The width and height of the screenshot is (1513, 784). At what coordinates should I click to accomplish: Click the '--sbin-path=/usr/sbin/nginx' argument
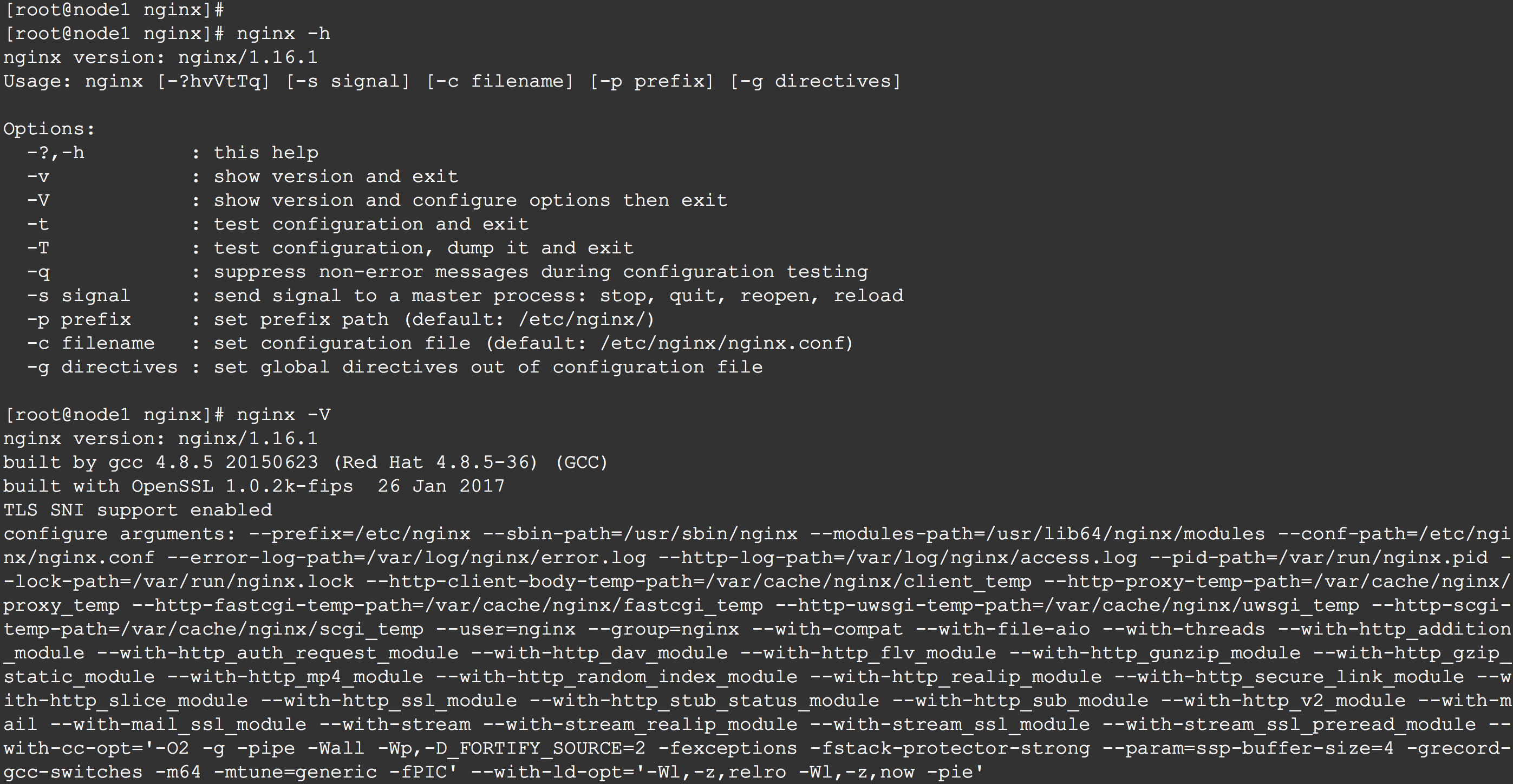coord(640,534)
